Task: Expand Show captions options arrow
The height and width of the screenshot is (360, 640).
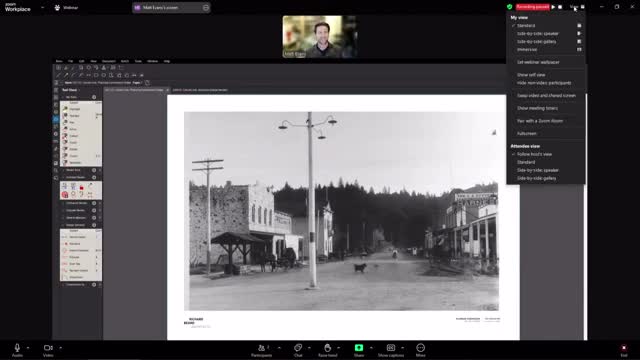Action: (402, 348)
